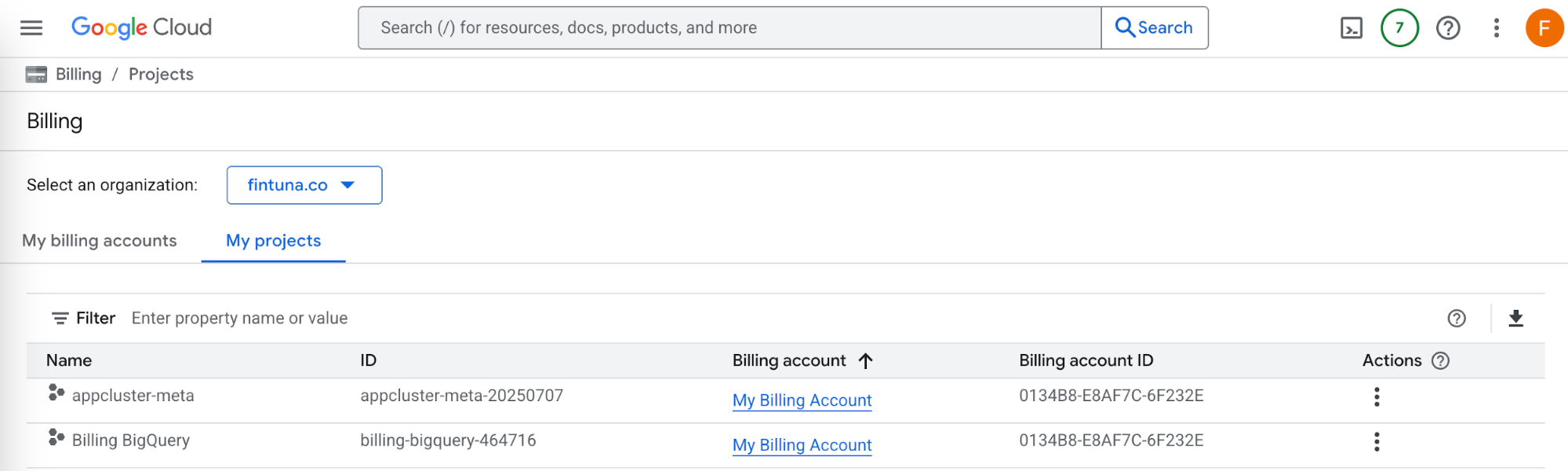Click the Billing BigQuery project name

point(131,440)
